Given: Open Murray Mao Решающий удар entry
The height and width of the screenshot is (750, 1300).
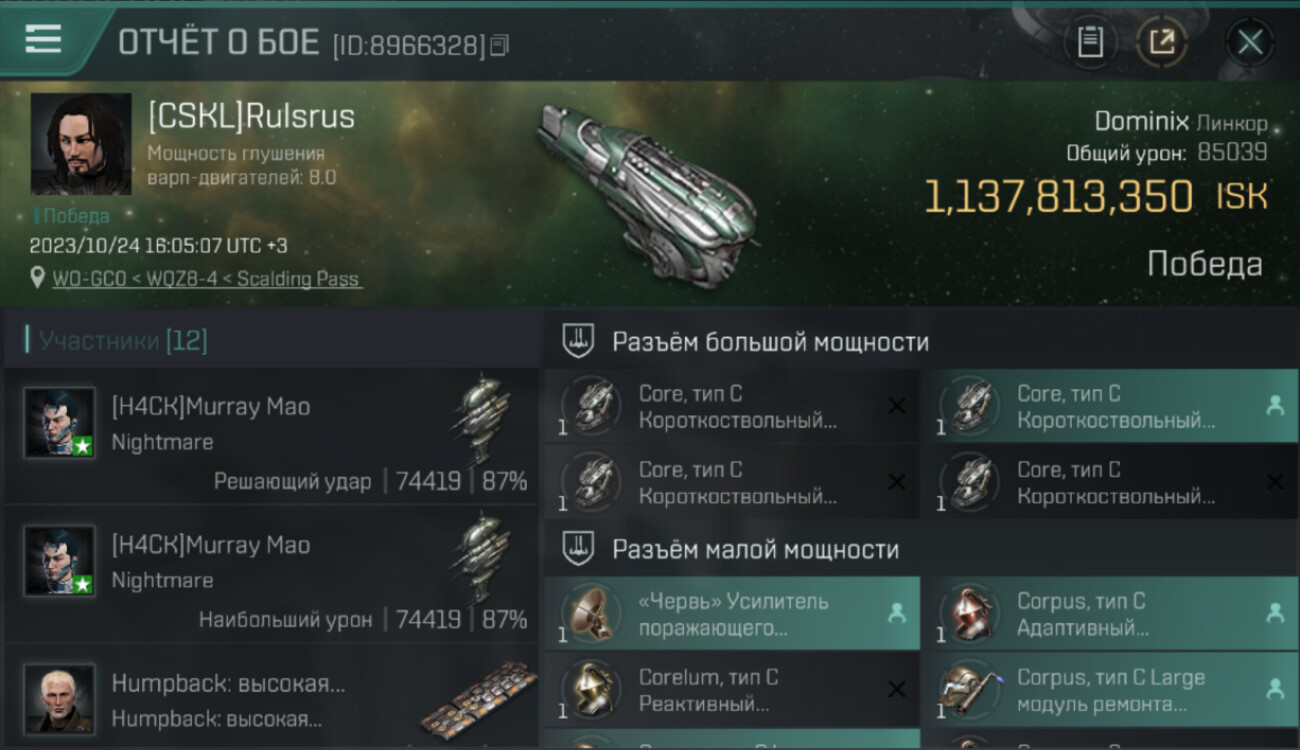Looking at the screenshot, I should (270, 436).
